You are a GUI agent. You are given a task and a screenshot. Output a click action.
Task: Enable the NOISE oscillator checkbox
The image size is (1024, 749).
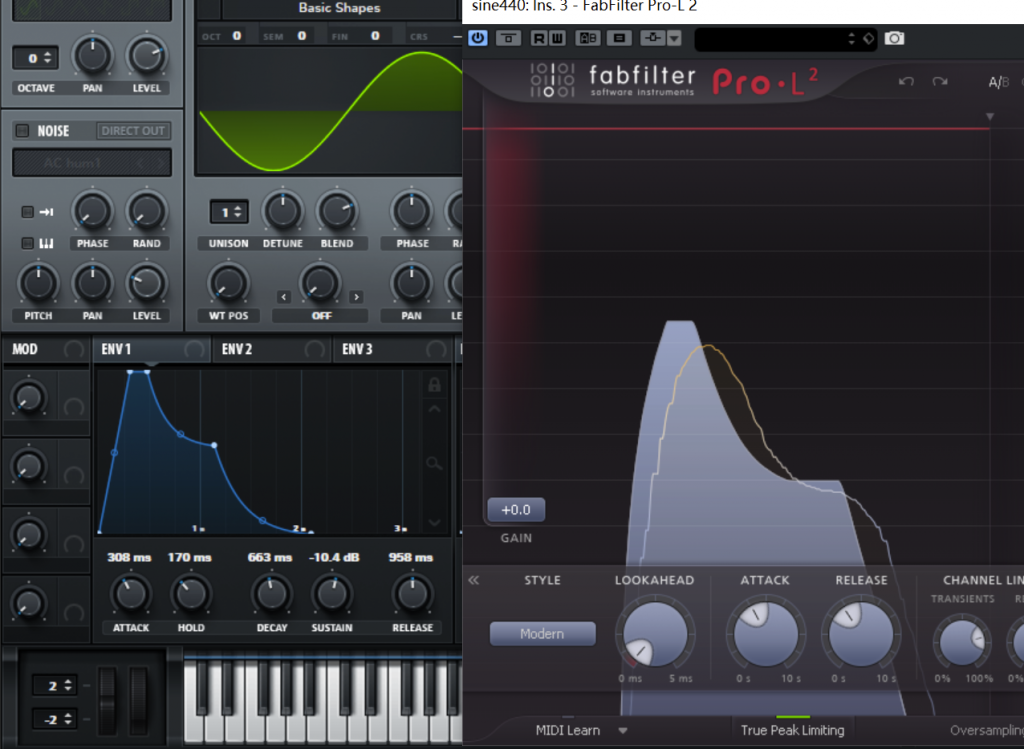pos(22,131)
